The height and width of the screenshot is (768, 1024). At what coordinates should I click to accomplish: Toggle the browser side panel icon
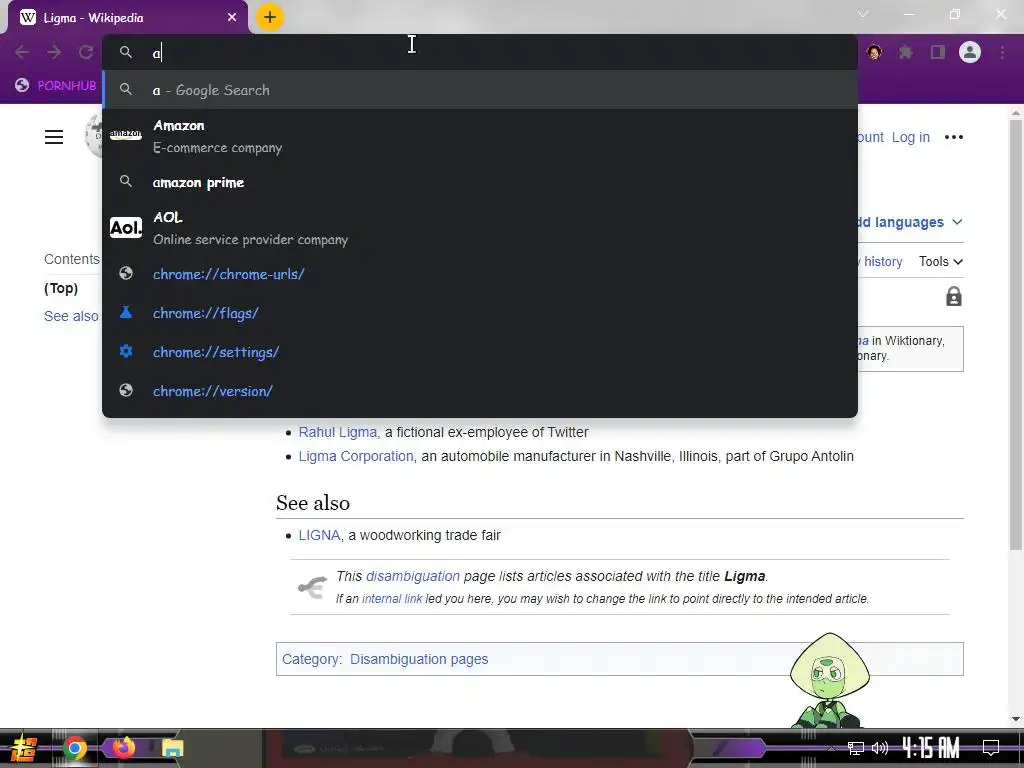(x=938, y=52)
